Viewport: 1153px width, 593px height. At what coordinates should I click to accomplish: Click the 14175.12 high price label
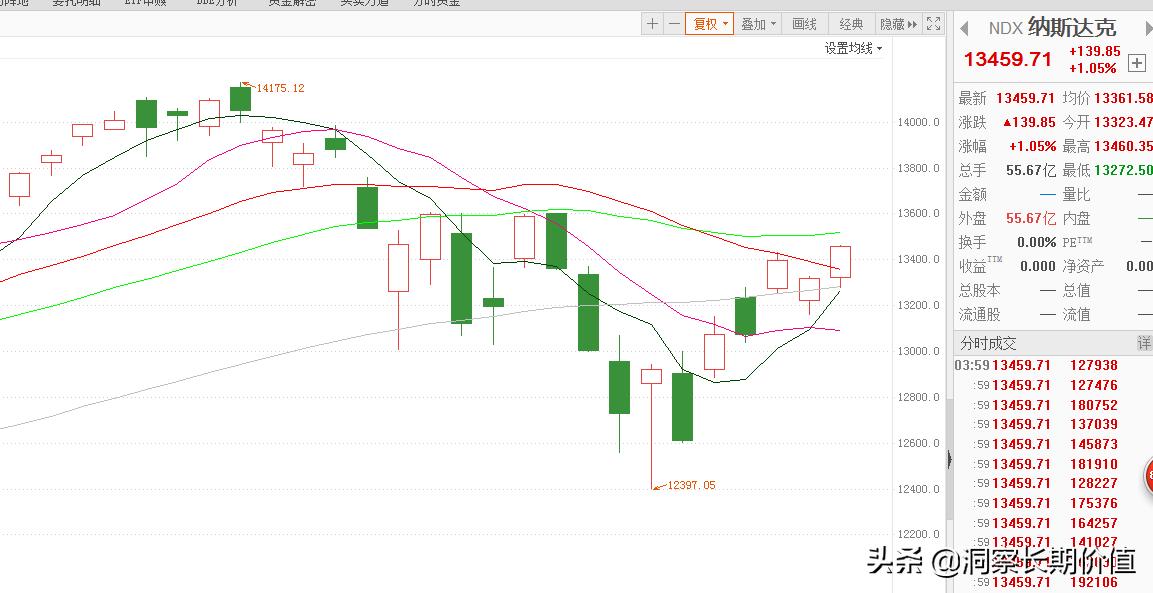[x=279, y=88]
